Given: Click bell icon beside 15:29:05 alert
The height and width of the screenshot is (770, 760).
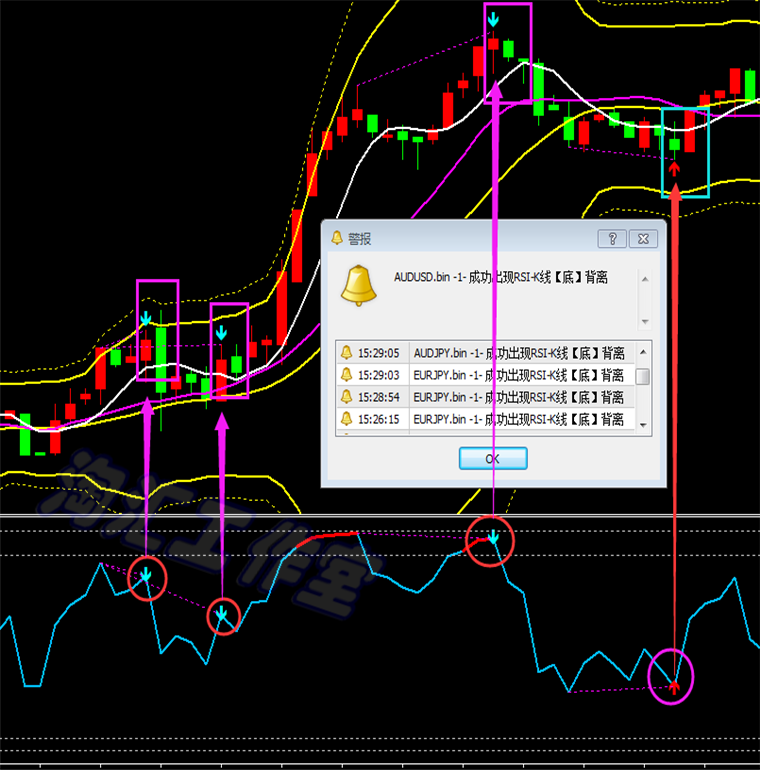Looking at the screenshot, I should (x=347, y=353).
